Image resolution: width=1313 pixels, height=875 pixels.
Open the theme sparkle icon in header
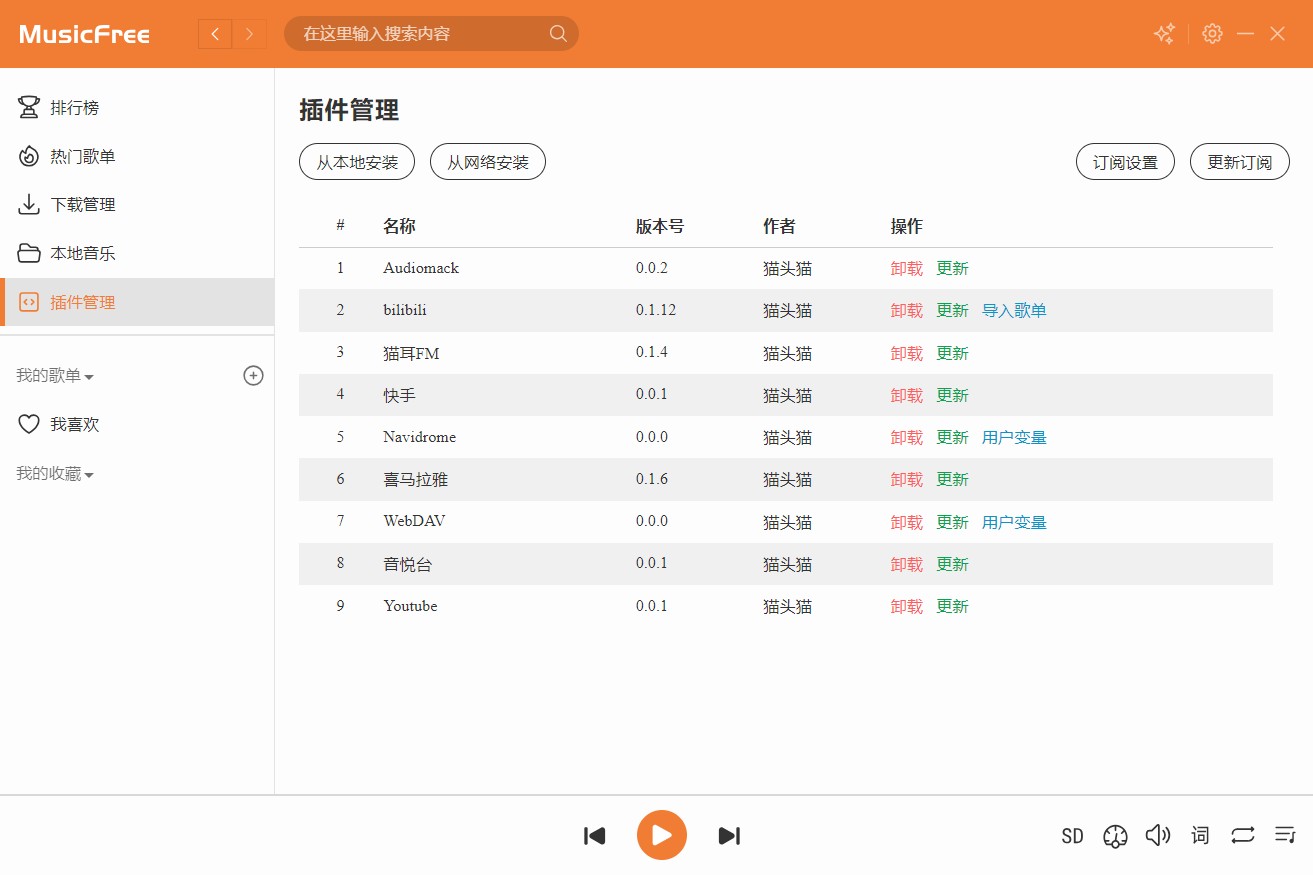click(1164, 34)
